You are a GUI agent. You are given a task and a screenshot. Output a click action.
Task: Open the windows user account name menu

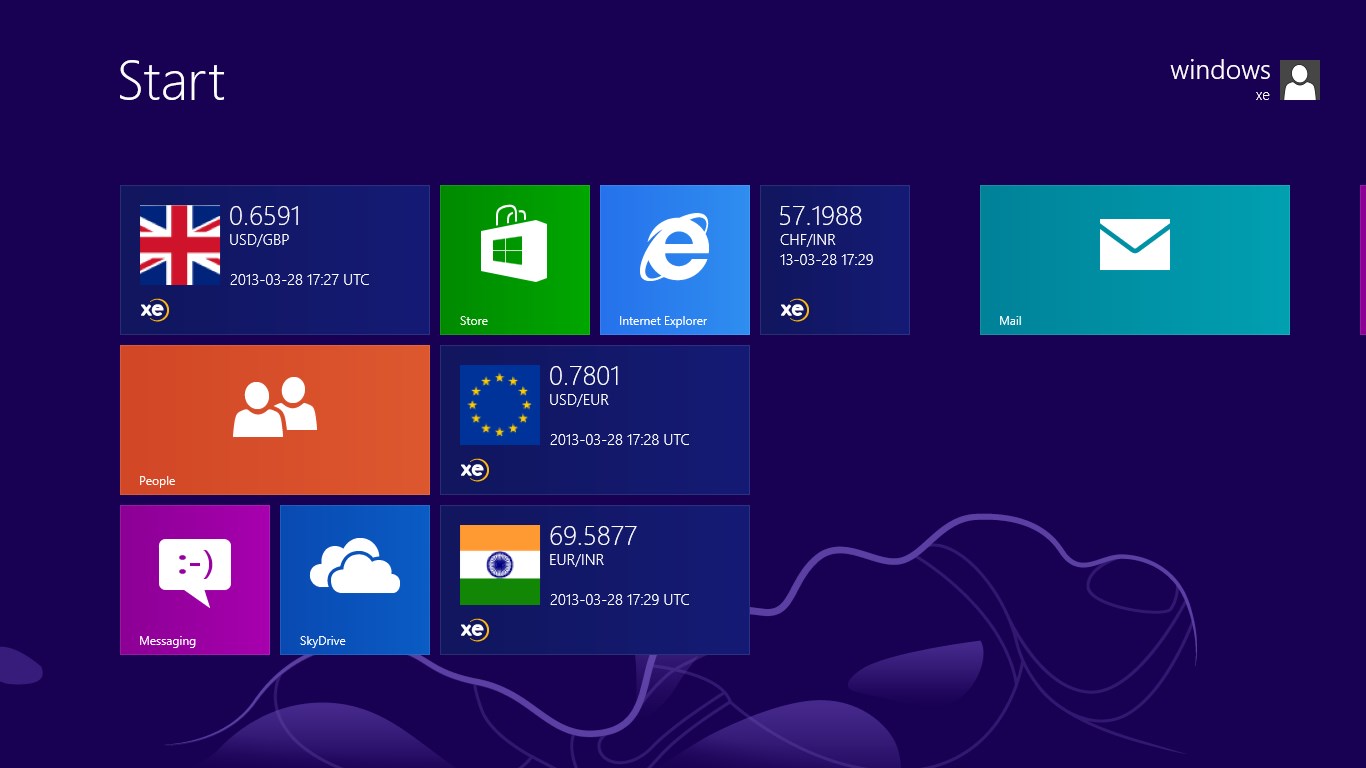pyautogui.click(x=1219, y=71)
